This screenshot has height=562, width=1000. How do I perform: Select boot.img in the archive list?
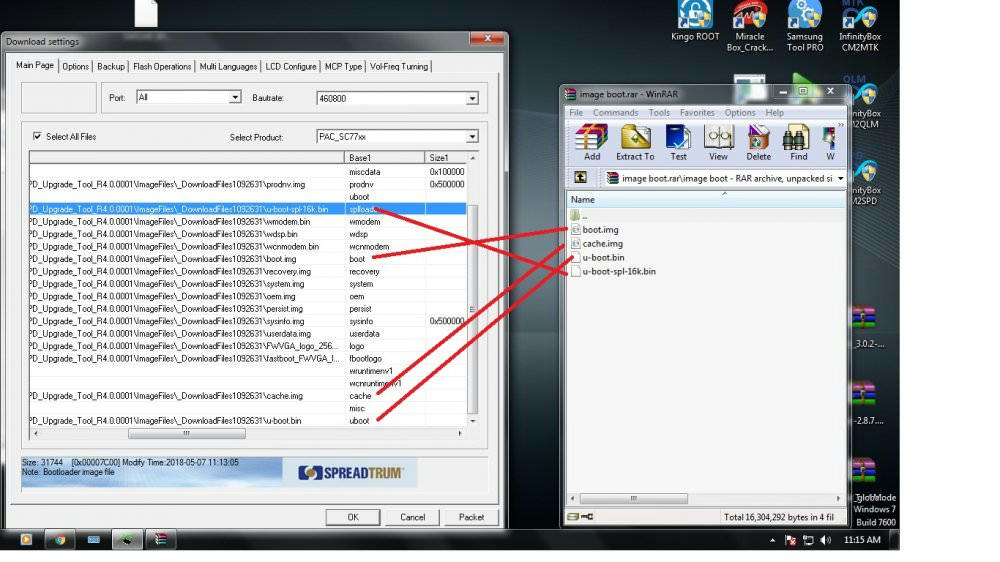600,230
